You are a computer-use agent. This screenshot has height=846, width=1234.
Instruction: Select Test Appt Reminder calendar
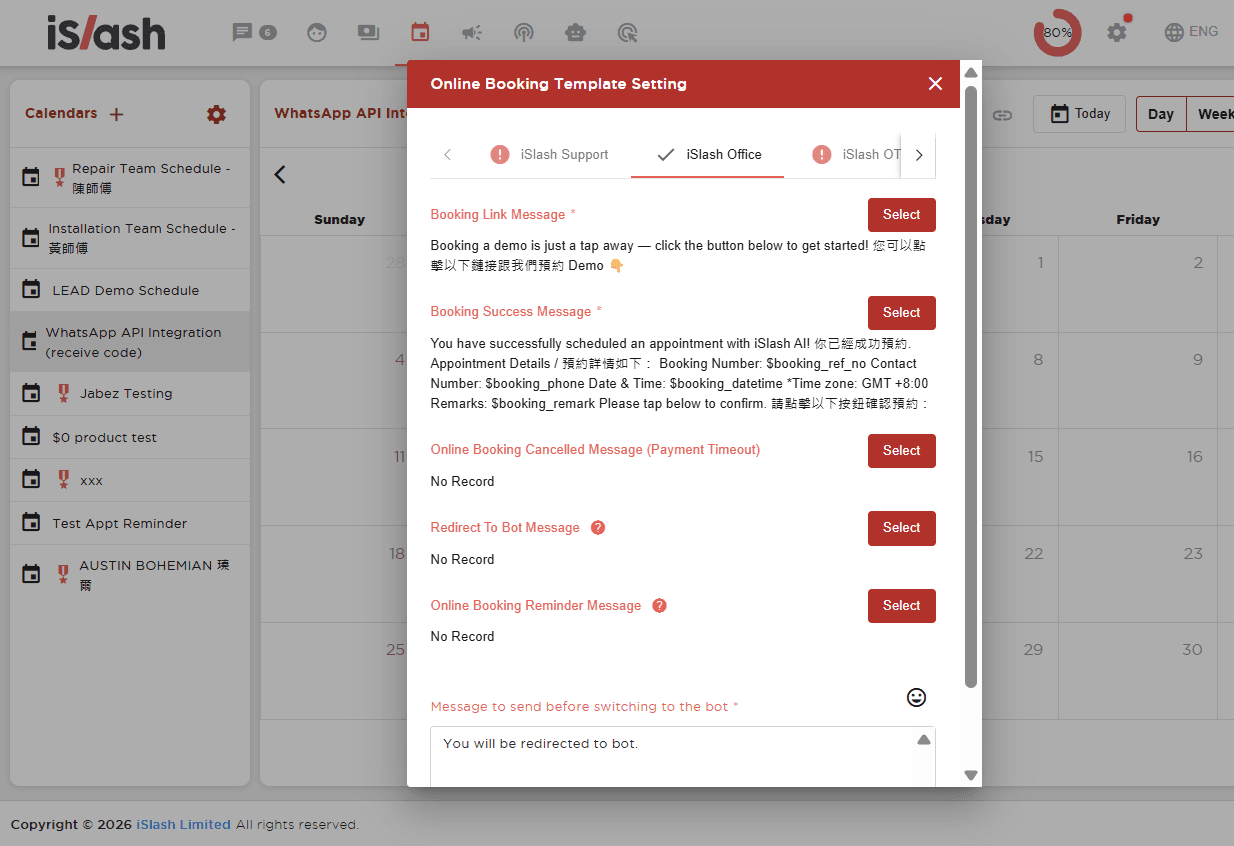[x=130, y=523]
